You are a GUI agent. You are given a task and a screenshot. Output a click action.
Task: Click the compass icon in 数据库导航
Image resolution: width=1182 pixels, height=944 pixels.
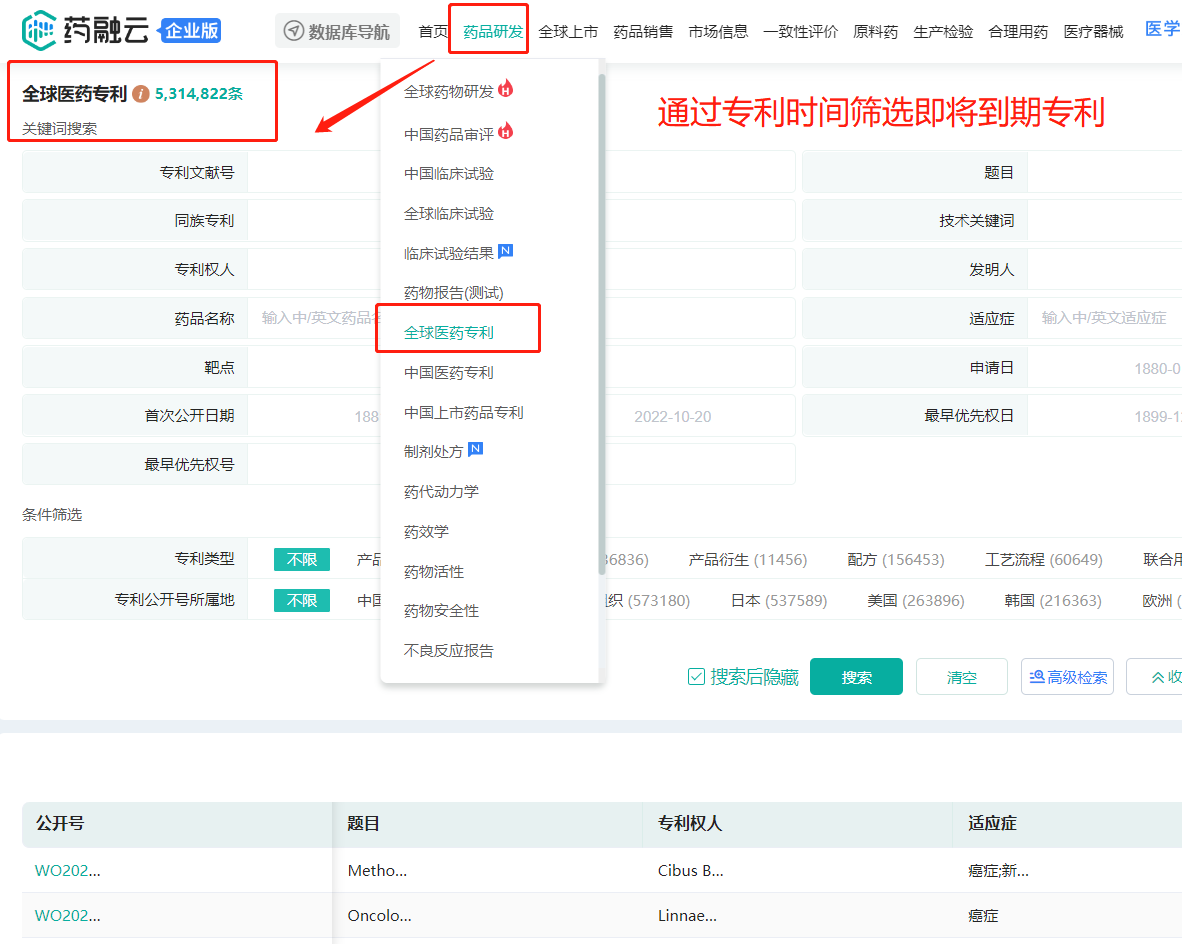[x=294, y=31]
